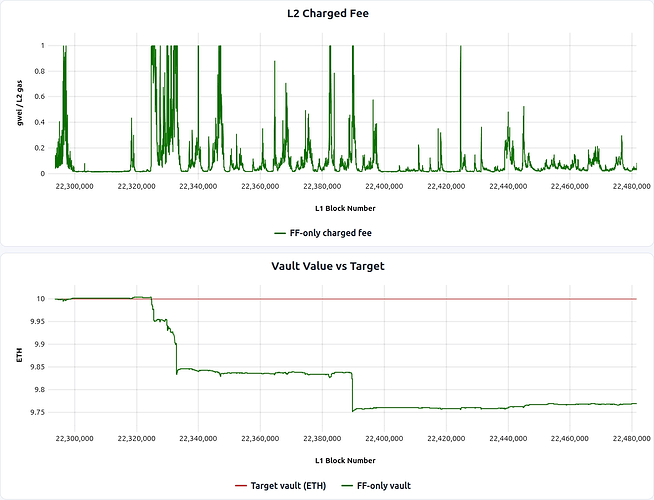Click the L2 Charged Fee chart title
This screenshot has height=500, width=654.
click(x=327, y=13)
